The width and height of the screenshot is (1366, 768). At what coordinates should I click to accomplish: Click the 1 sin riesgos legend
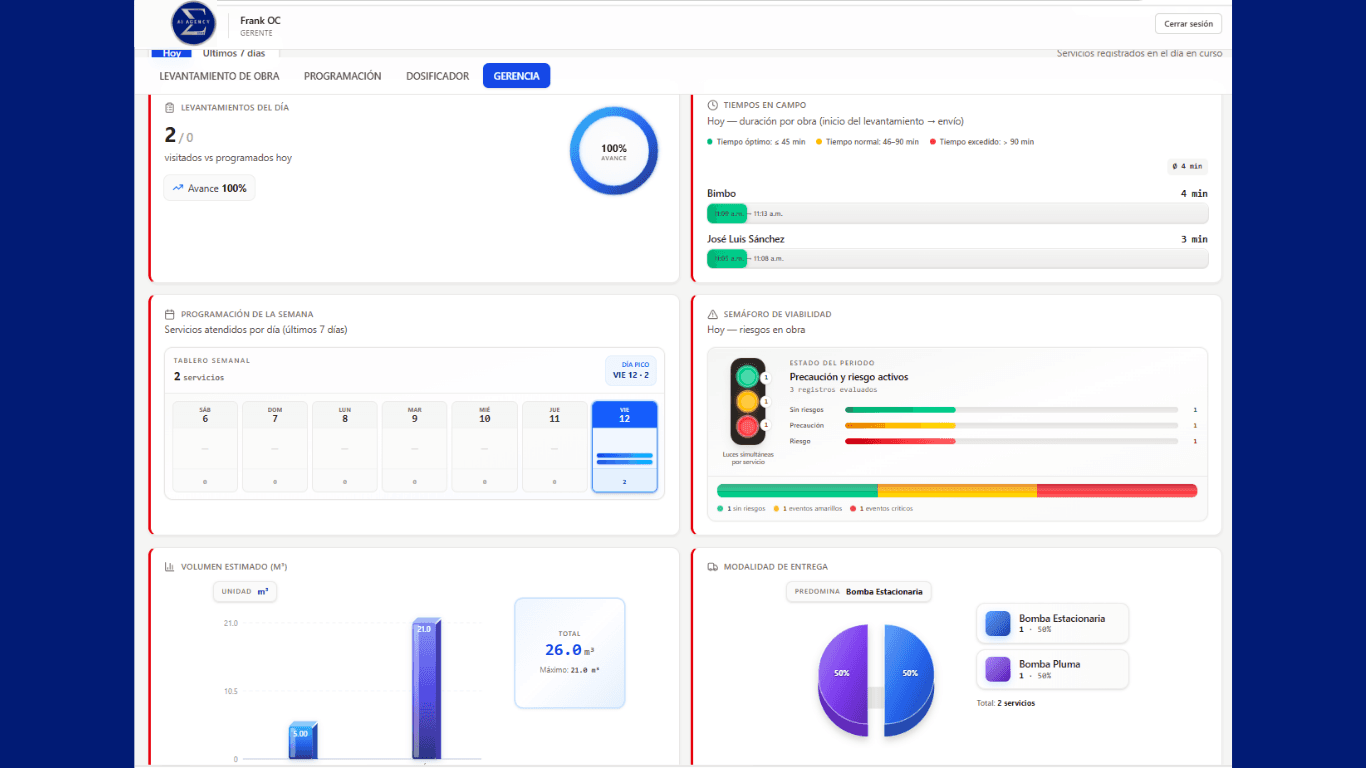(741, 509)
